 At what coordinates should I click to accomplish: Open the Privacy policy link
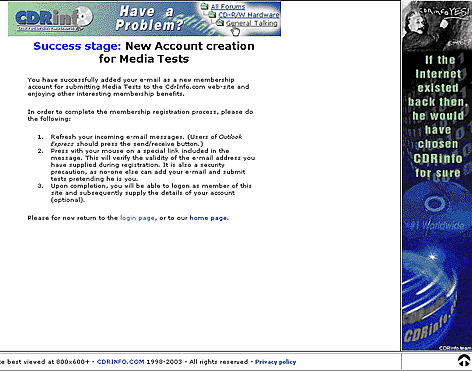click(x=275, y=362)
